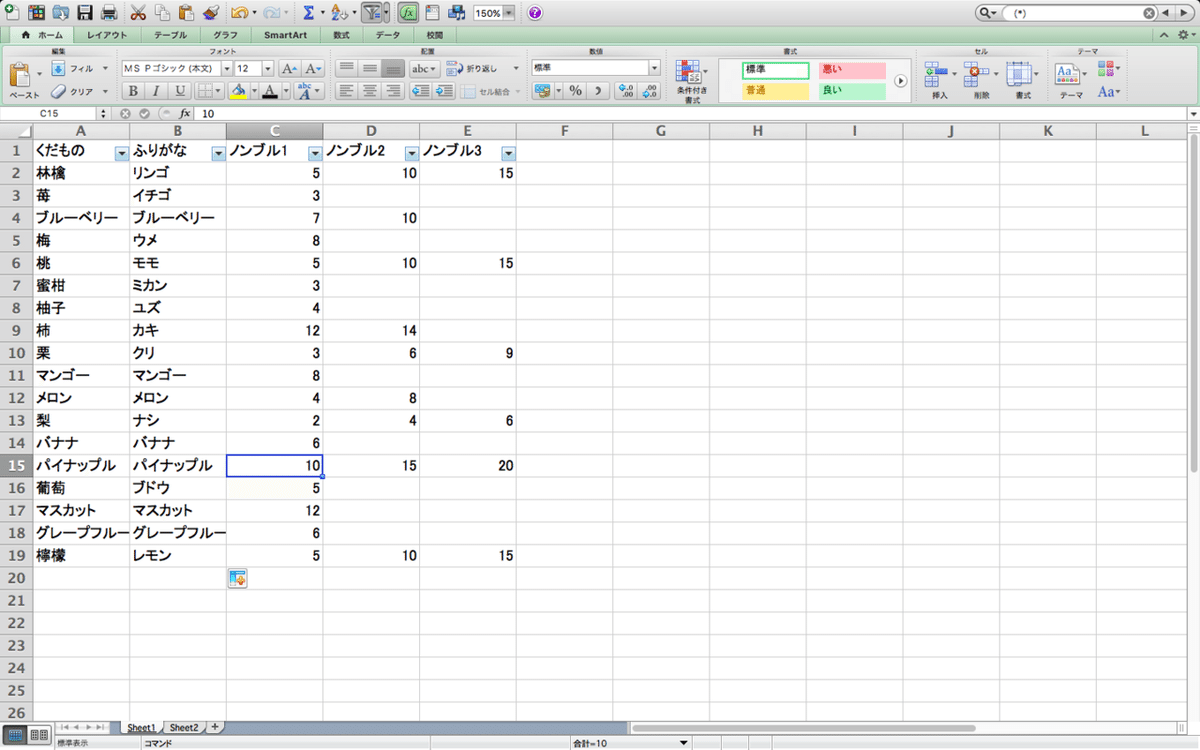Click the Format Painter brush icon
The image size is (1200, 750).
[x=210, y=13]
